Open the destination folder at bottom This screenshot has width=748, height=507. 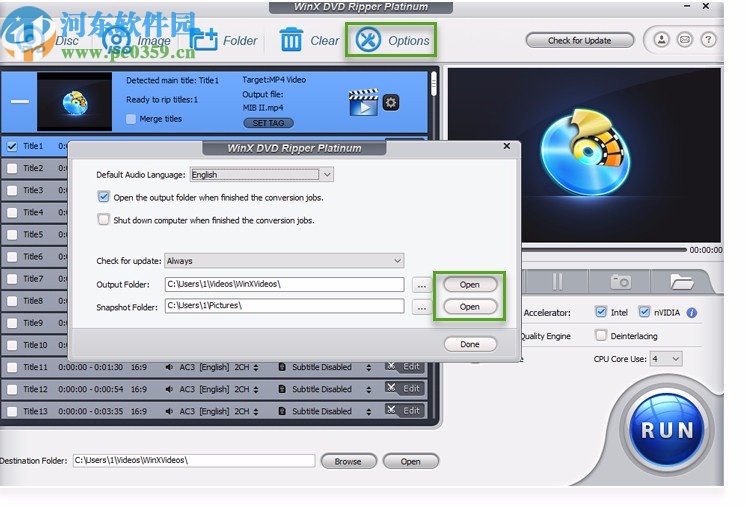pyautogui.click(x=410, y=461)
